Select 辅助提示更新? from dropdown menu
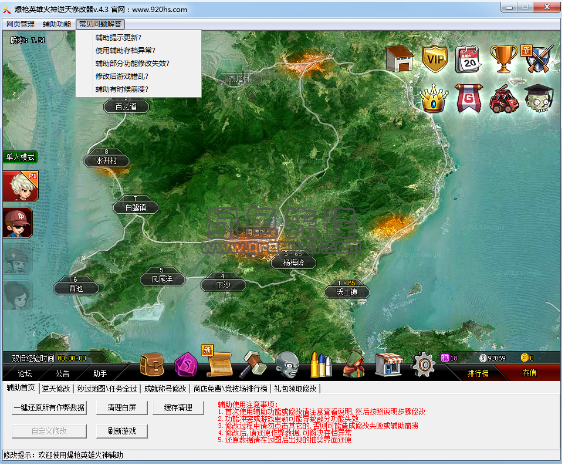The image size is (562, 464). (118, 37)
